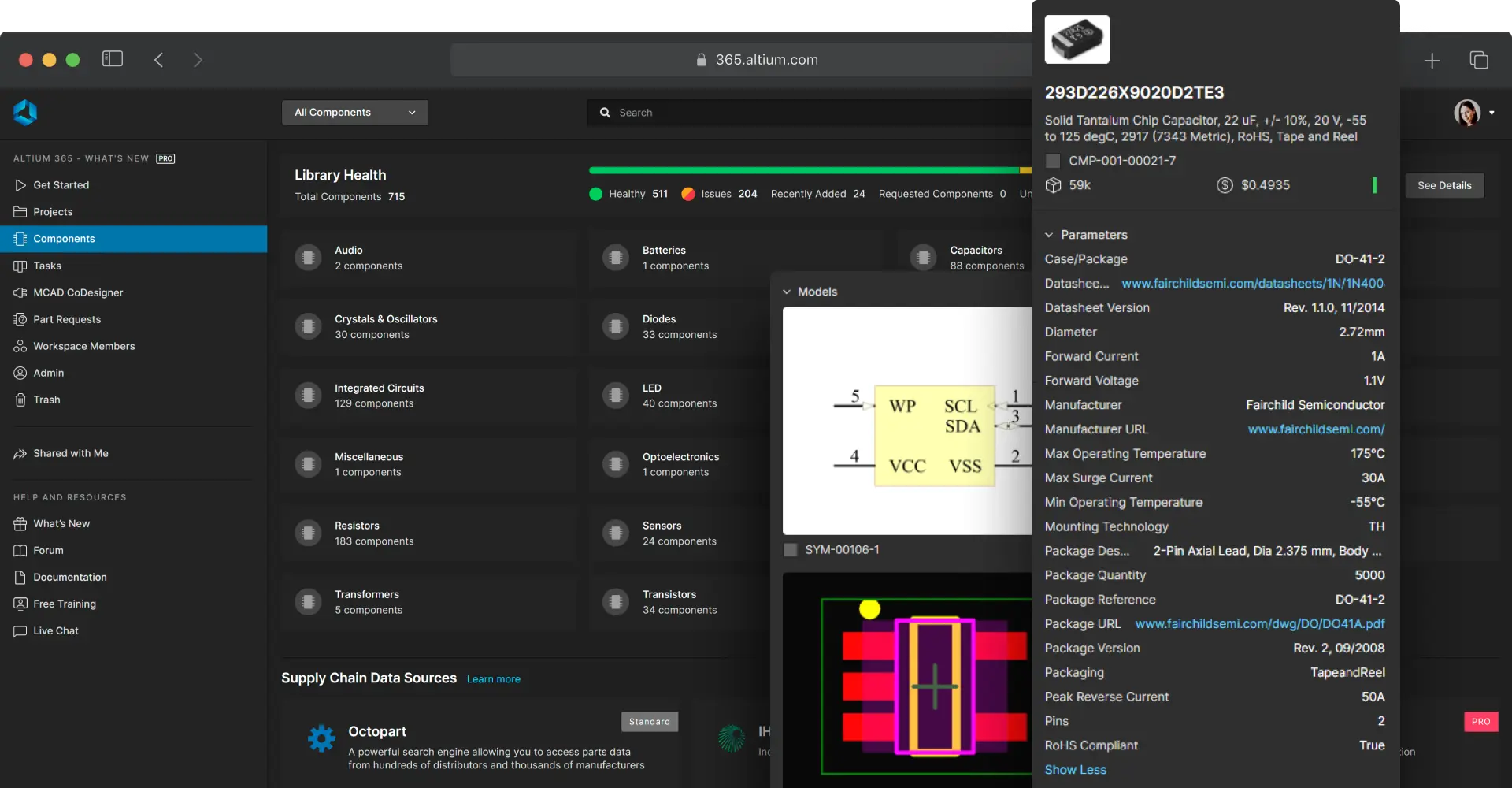Screen dimensions: 1512x788
Task: Click the price dollar icon
Action: pyautogui.click(x=1225, y=185)
